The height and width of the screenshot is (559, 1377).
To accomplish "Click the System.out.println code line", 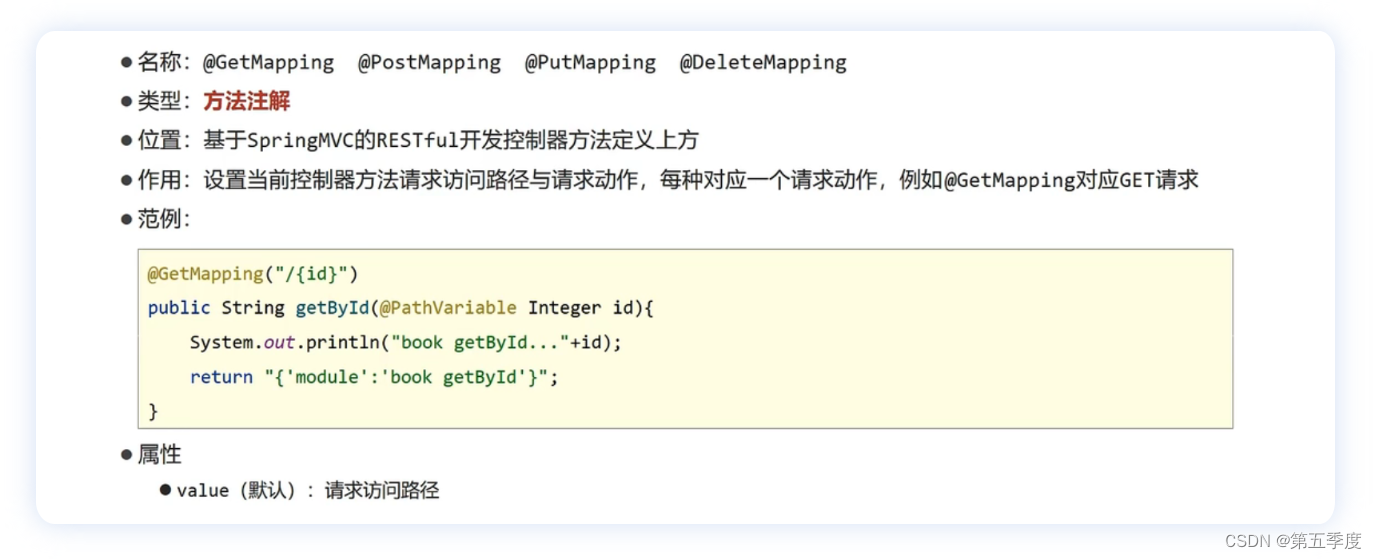I will click(x=406, y=343).
